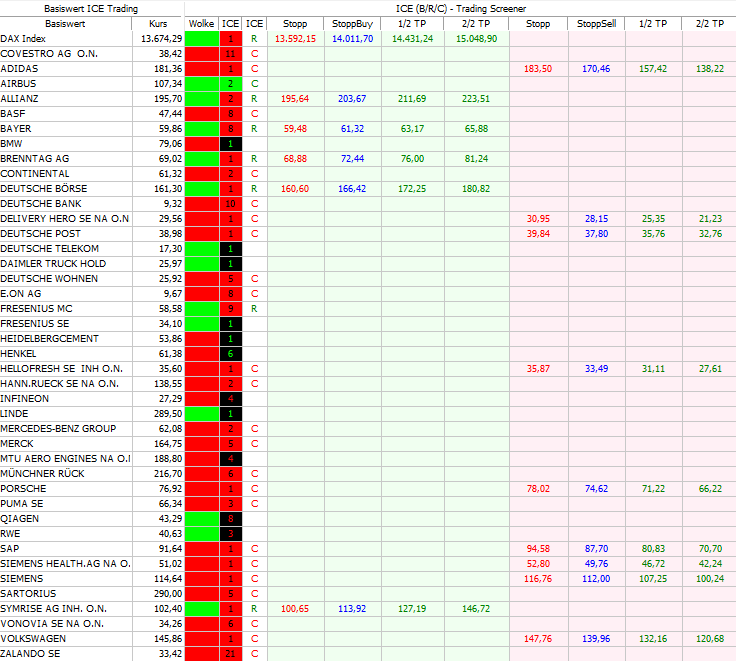Click the Wolke column header
This screenshot has width=736, height=661.
click(201, 23)
